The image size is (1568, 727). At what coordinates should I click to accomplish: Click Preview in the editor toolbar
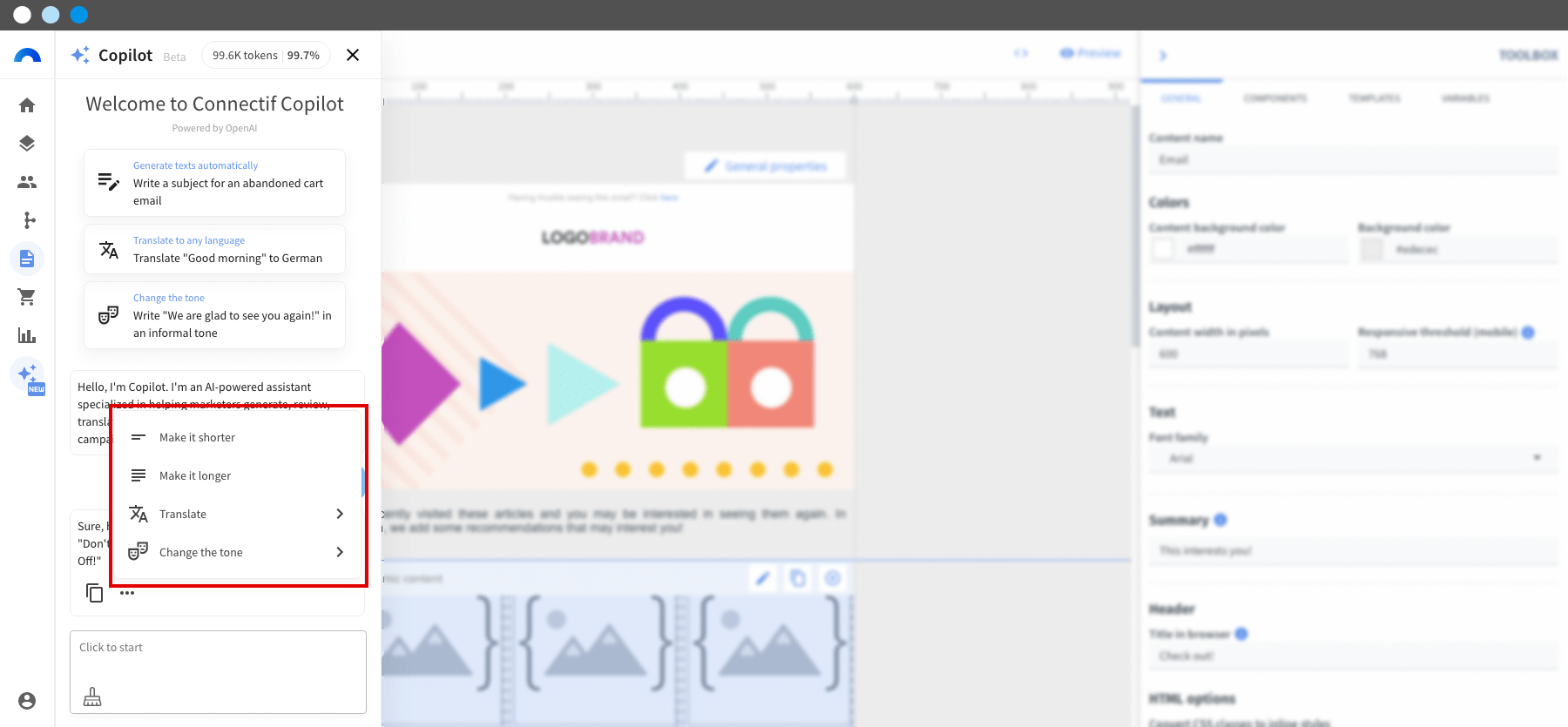click(x=1090, y=53)
